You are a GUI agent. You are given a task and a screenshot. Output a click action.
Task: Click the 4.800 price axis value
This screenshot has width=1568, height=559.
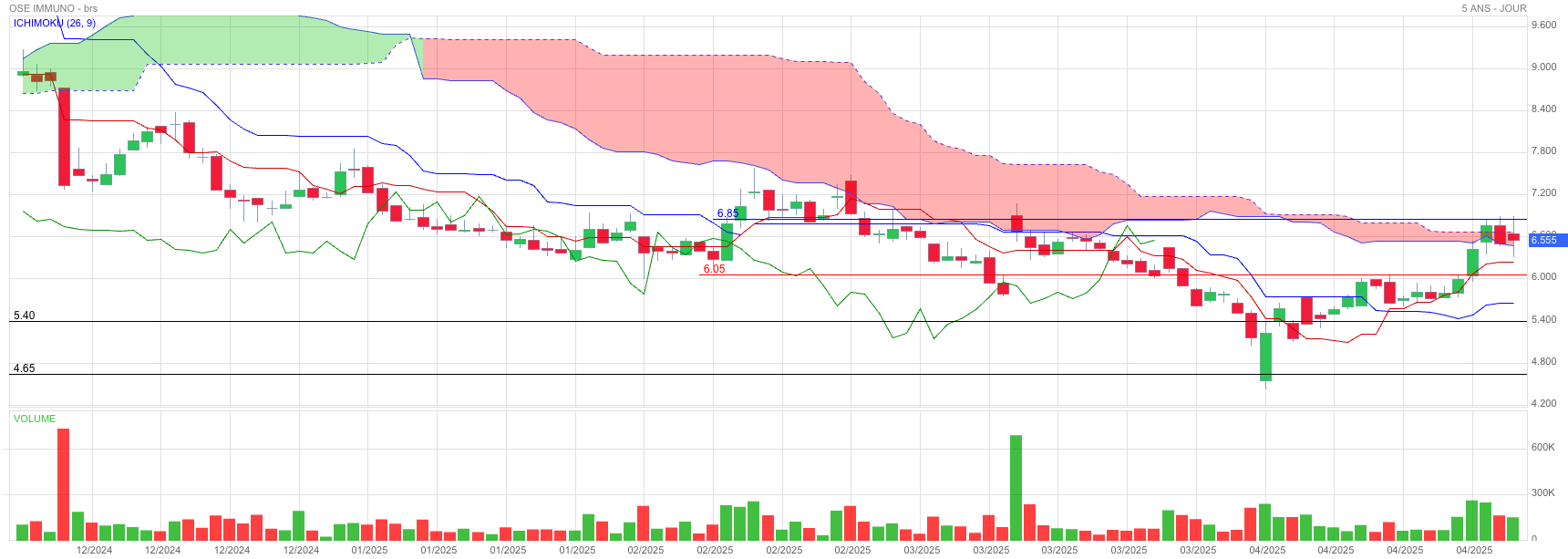1544,362
